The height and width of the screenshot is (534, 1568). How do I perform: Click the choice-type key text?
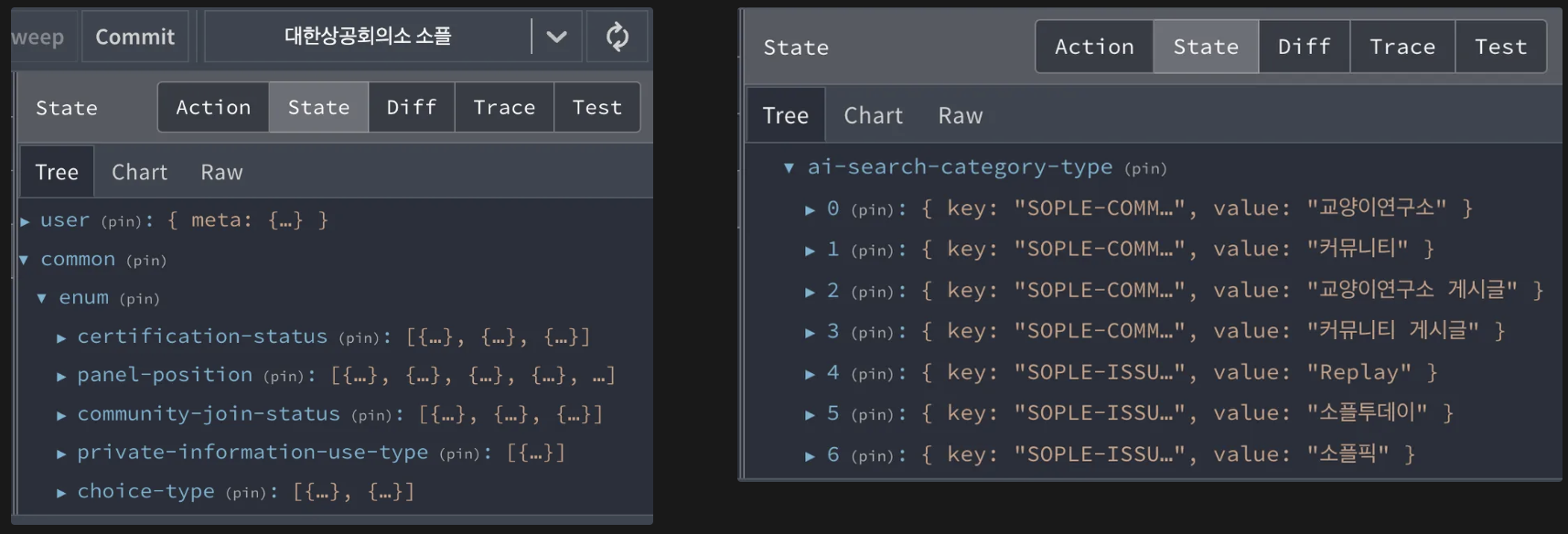coord(145,492)
